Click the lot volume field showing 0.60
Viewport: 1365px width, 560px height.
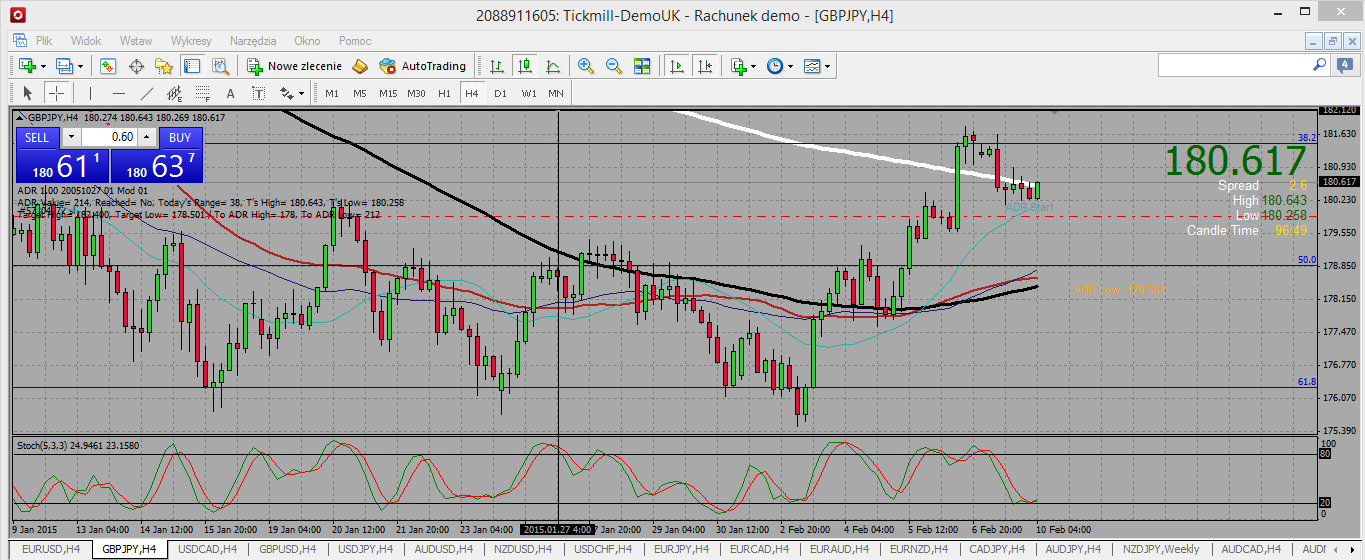109,137
